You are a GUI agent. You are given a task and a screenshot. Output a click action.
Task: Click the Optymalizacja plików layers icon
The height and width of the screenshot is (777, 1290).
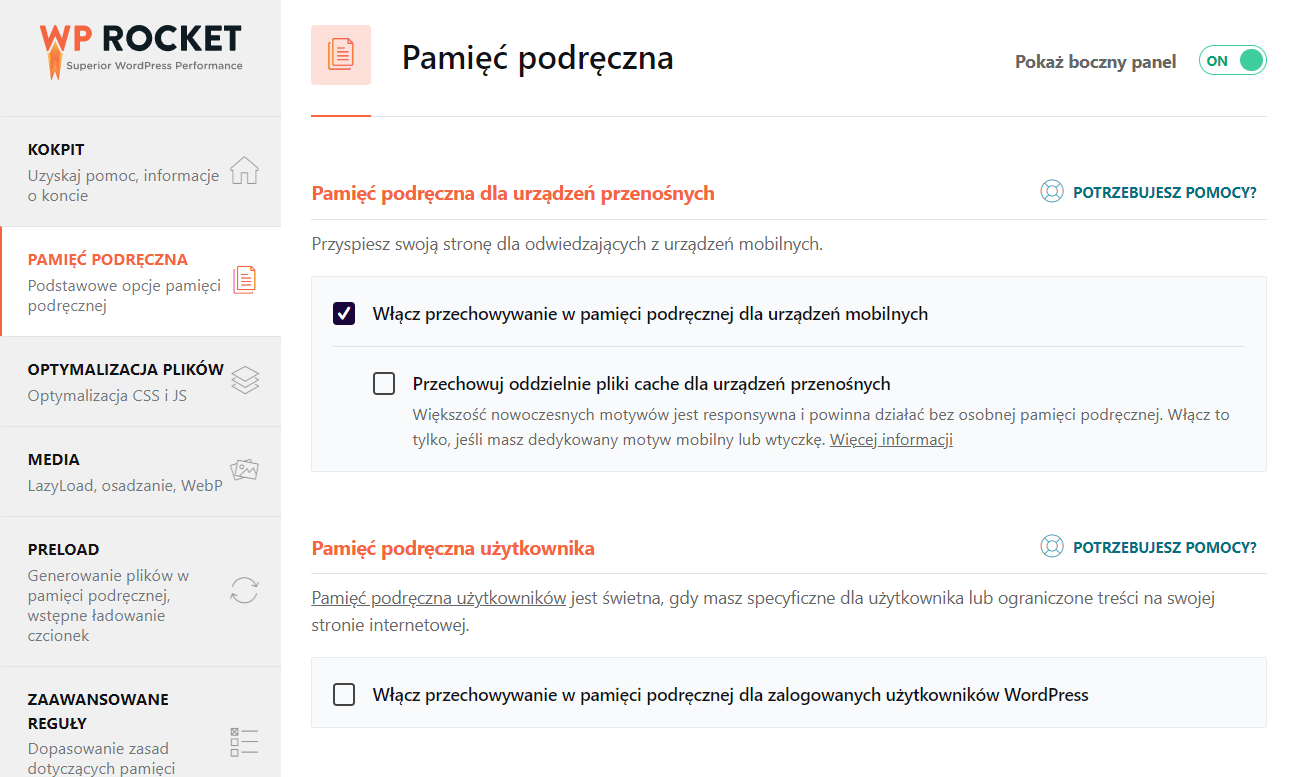(245, 381)
